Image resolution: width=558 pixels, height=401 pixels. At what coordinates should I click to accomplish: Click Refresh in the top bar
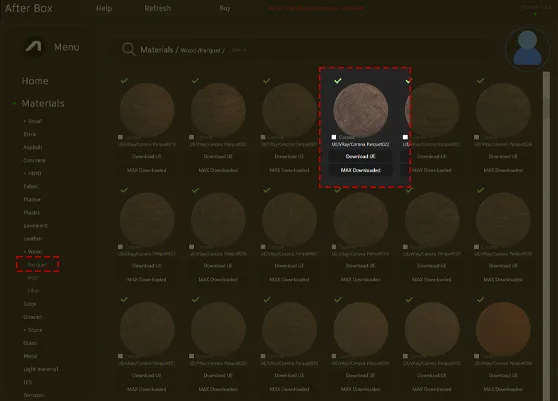pyautogui.click(x=158, y=8)
